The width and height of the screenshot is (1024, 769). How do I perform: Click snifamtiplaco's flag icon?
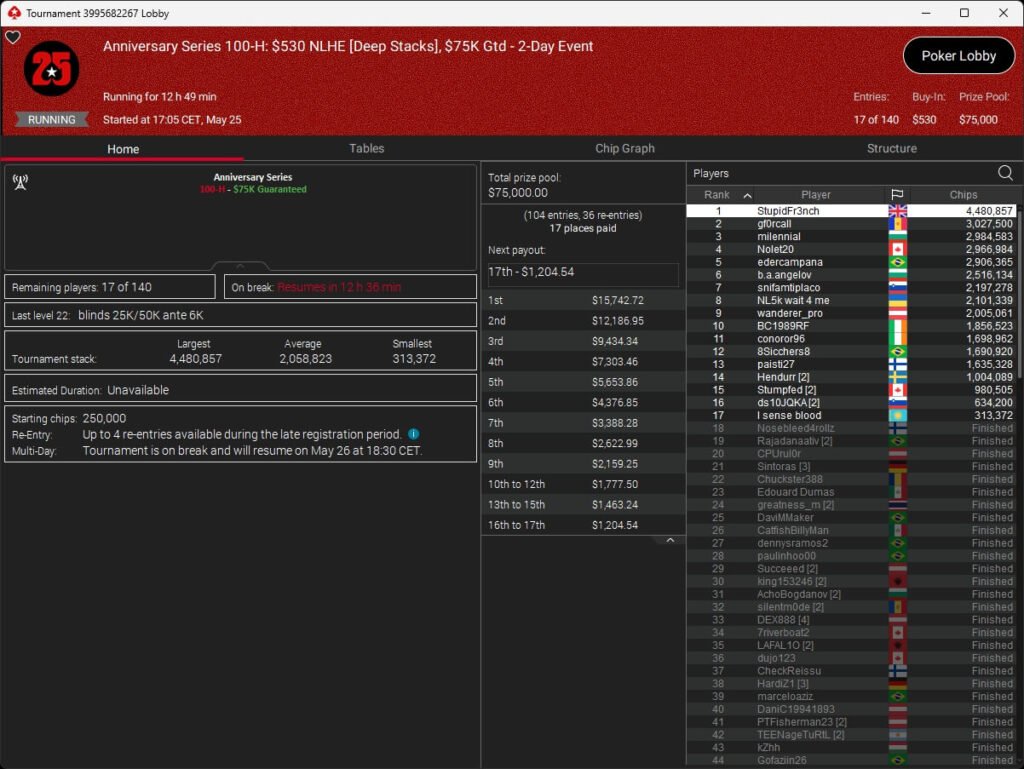point(897,288)
